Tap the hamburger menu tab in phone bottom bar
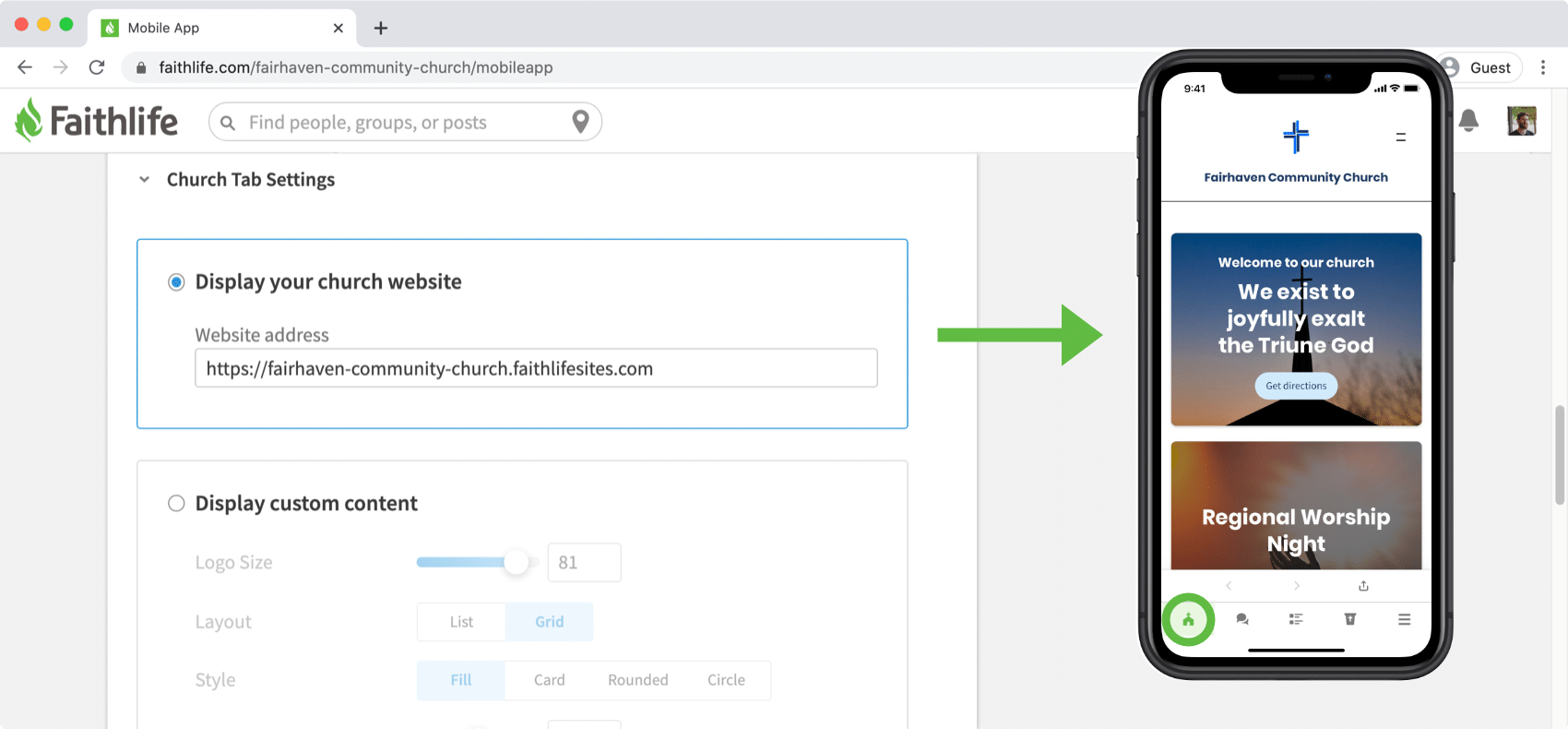Screen dimensions: 1568x729 pyautogui.click(x=1404, y=619)
